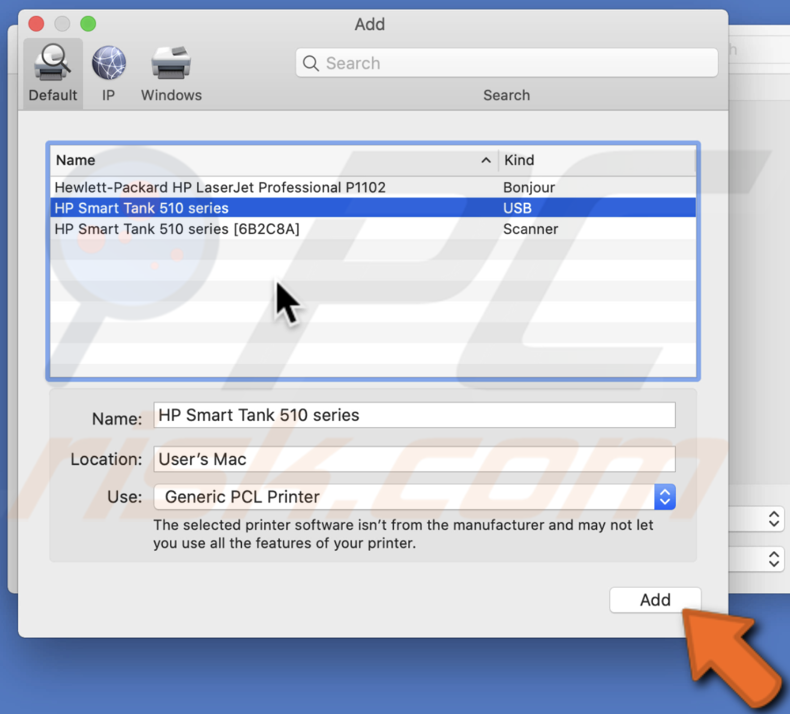Open the Use driver dropdown
This screenshot has height=714, width=790.
pyautogui.click(x=414, y=497)
